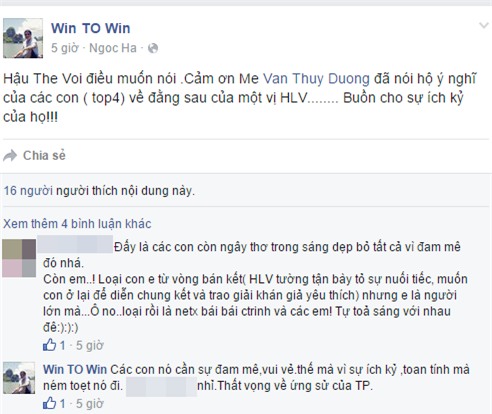This screenshot has width=492, height=414.
Task: Click the blurred commenter avatar
Action: (19, 258)
